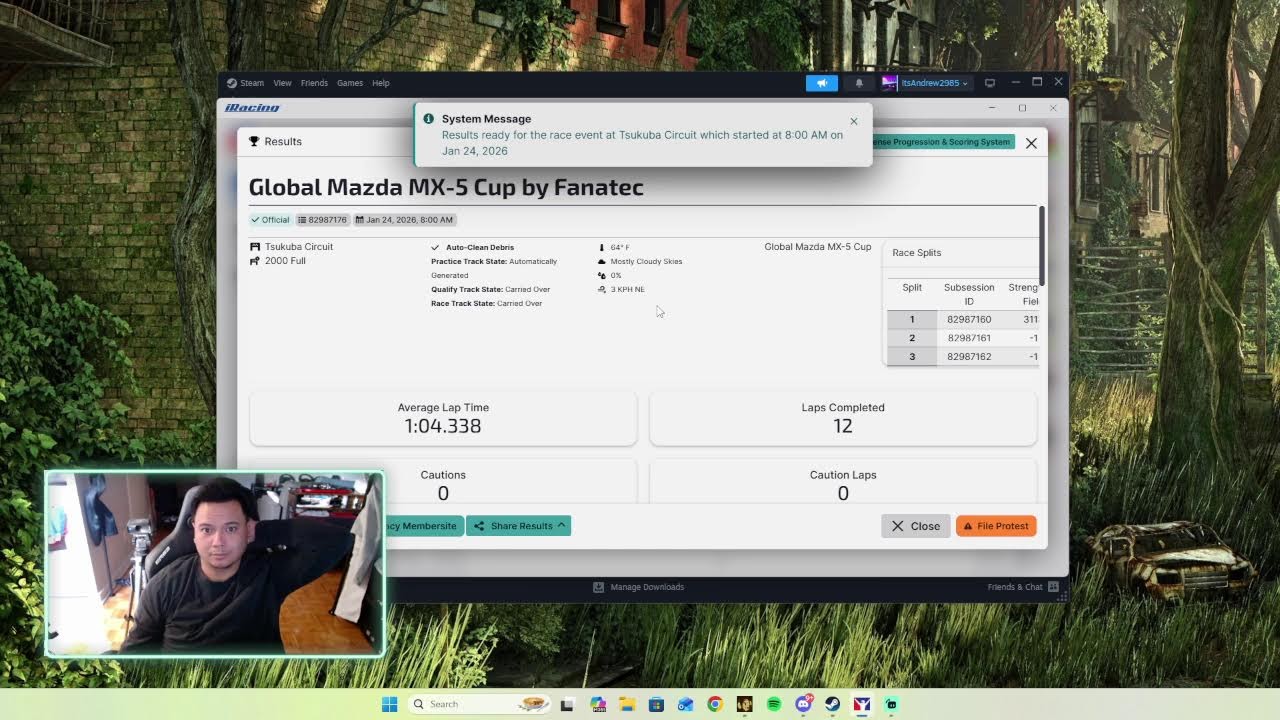Click the Caution Laps stat card

point(843,483)
